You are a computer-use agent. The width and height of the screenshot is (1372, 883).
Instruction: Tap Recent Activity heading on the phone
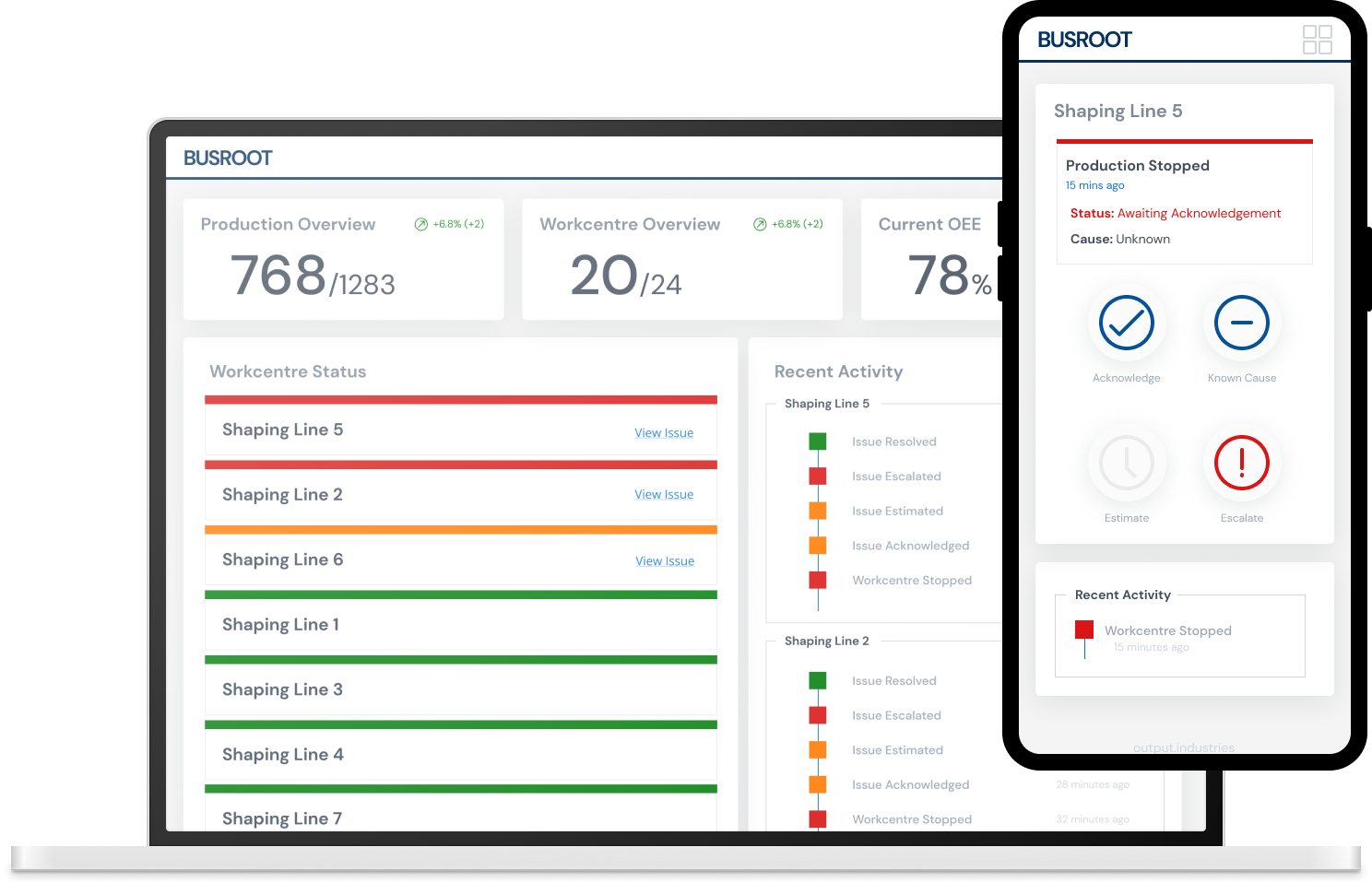coord(1123,595)
